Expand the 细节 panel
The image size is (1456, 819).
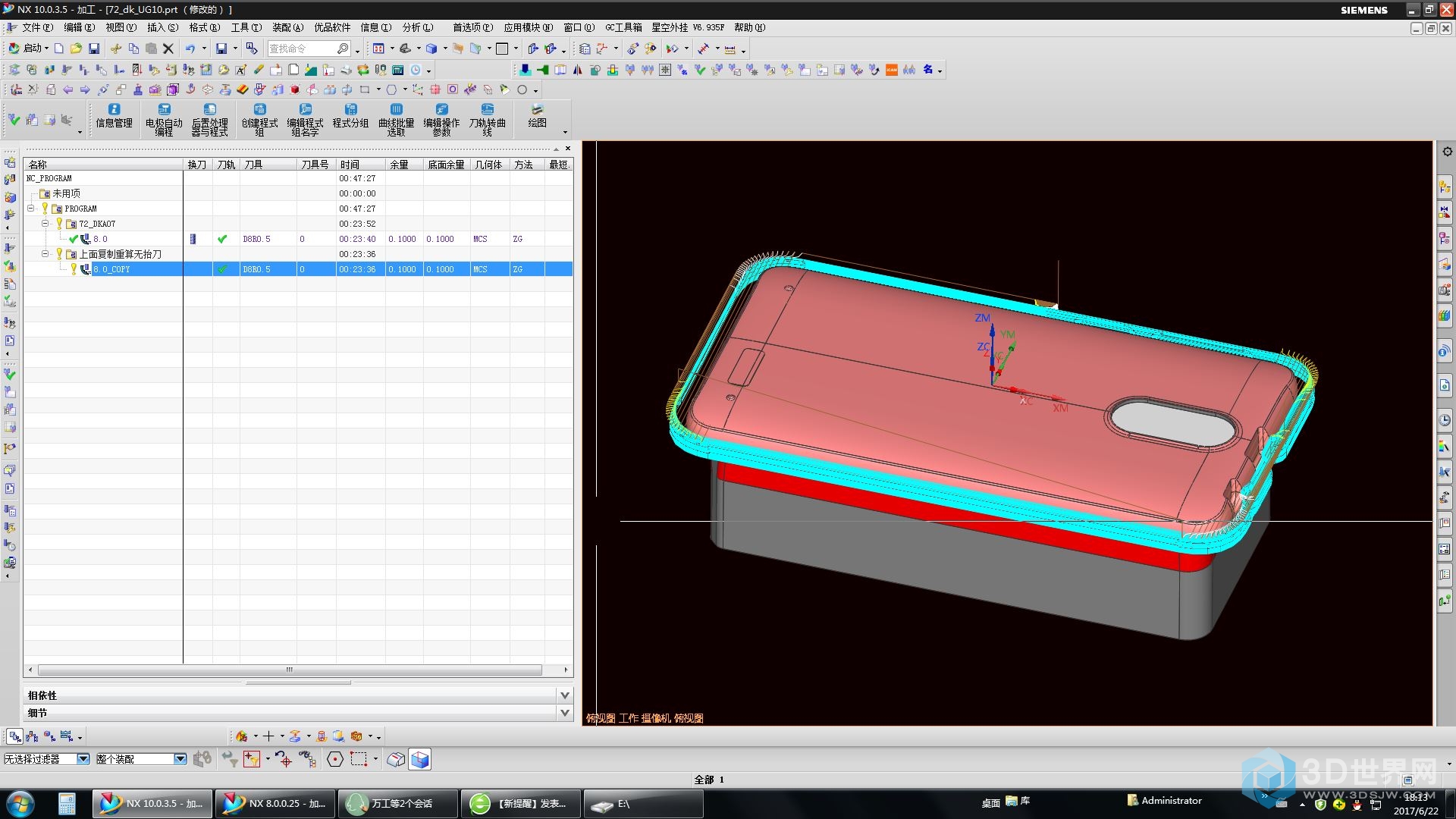[564, 713]
